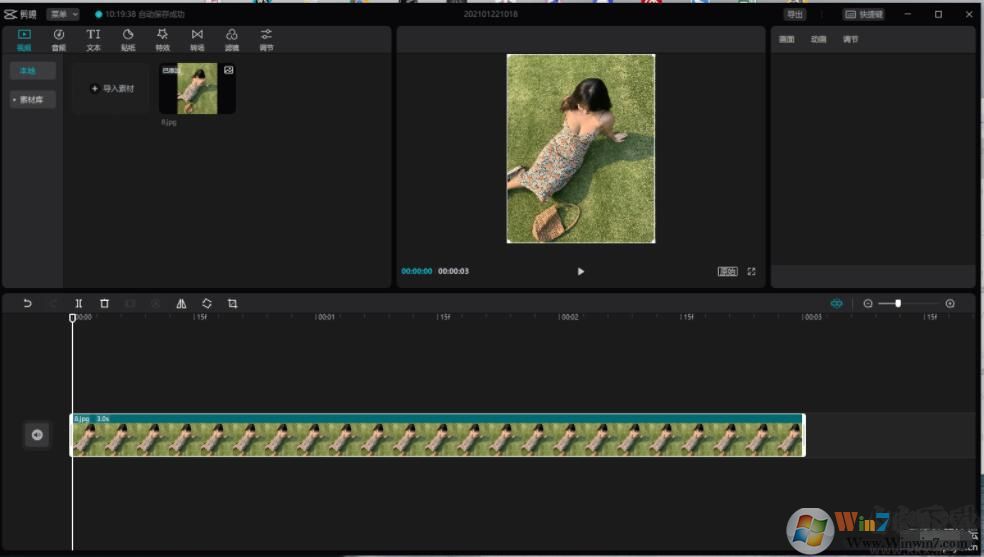Open the 特效 (Effects) panel
Image resolution: width=984 pixels, height=557 pixels.
[x=162, y=39]
